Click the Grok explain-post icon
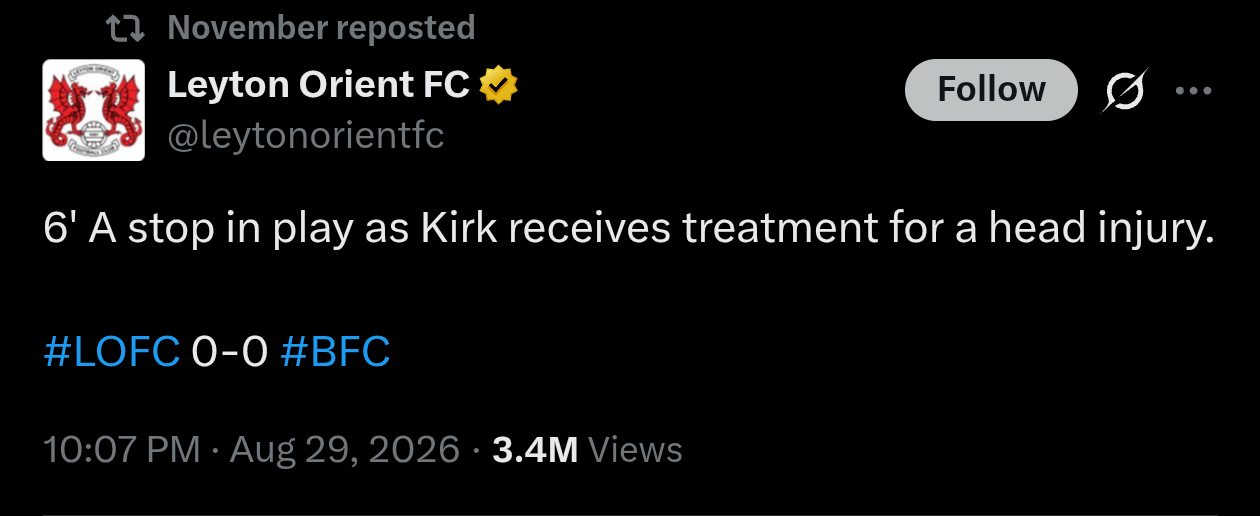This screenshot has width=1260, height=516. pyautogui.click(x=1124, y=91)
